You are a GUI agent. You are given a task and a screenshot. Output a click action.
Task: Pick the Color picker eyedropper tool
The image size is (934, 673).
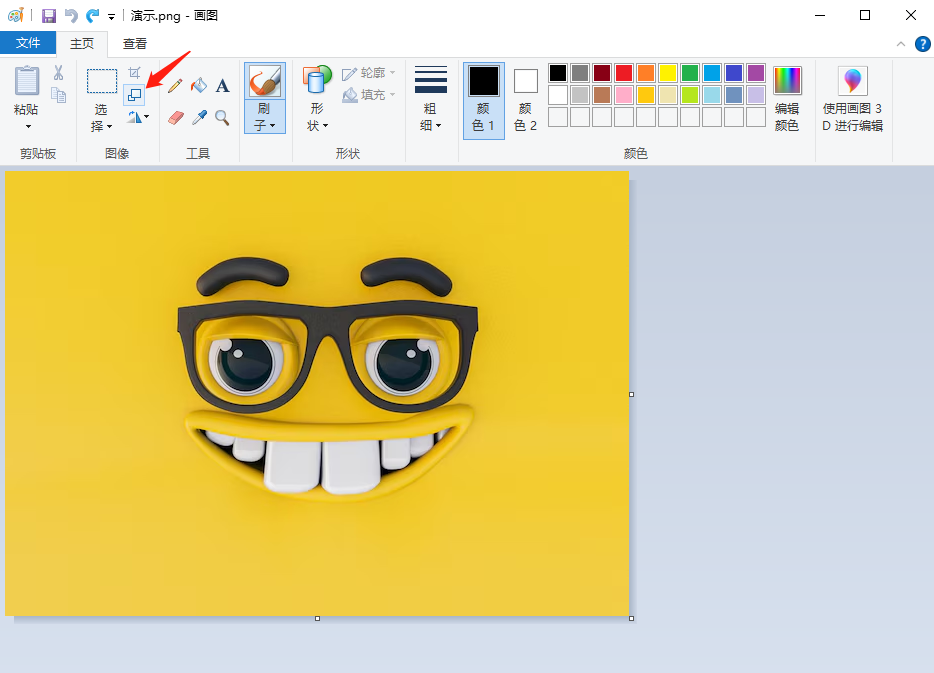(199, 118)
